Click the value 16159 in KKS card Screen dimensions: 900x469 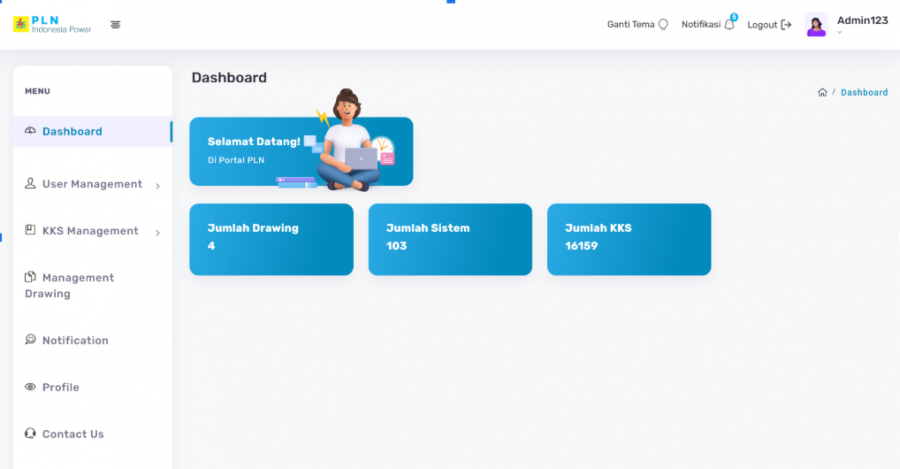pyautogui.click(x=581, y=246)
